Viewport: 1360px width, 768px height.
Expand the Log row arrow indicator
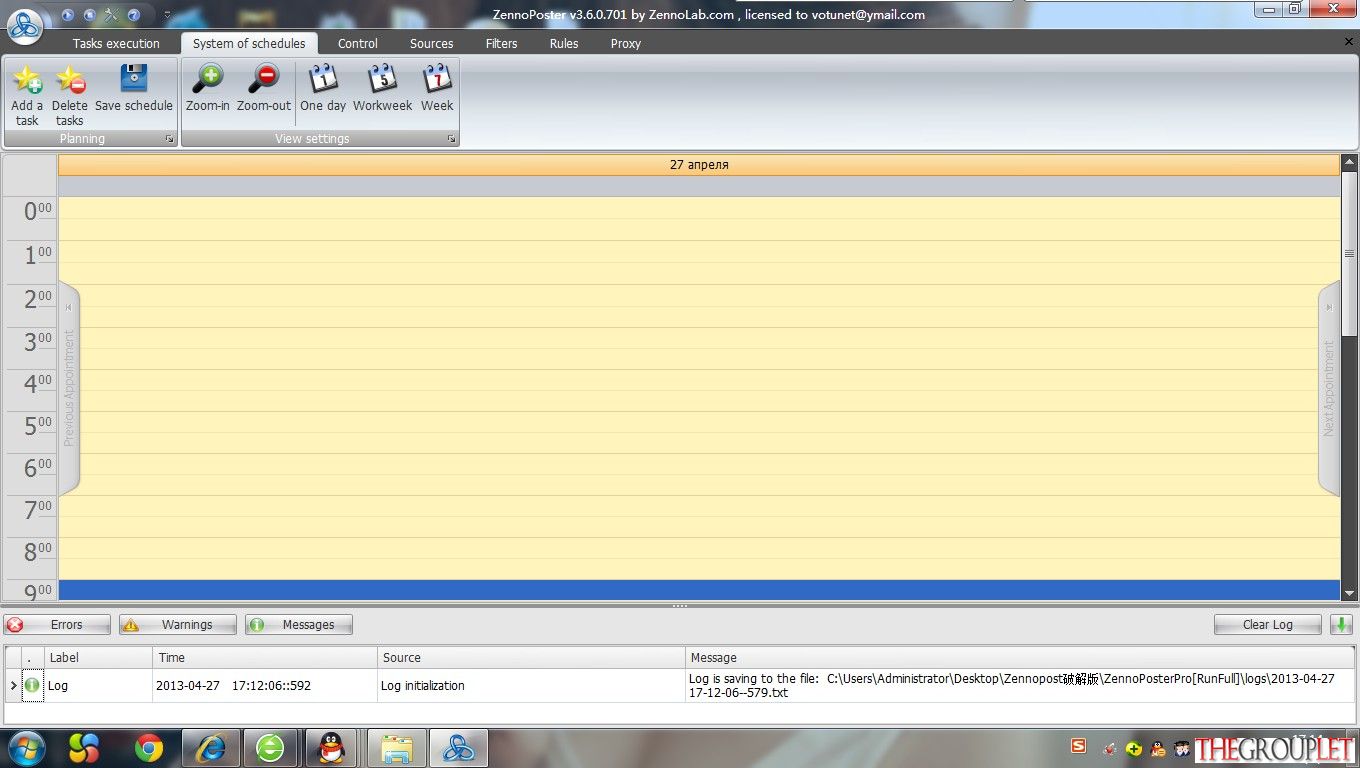click(13, 686)
